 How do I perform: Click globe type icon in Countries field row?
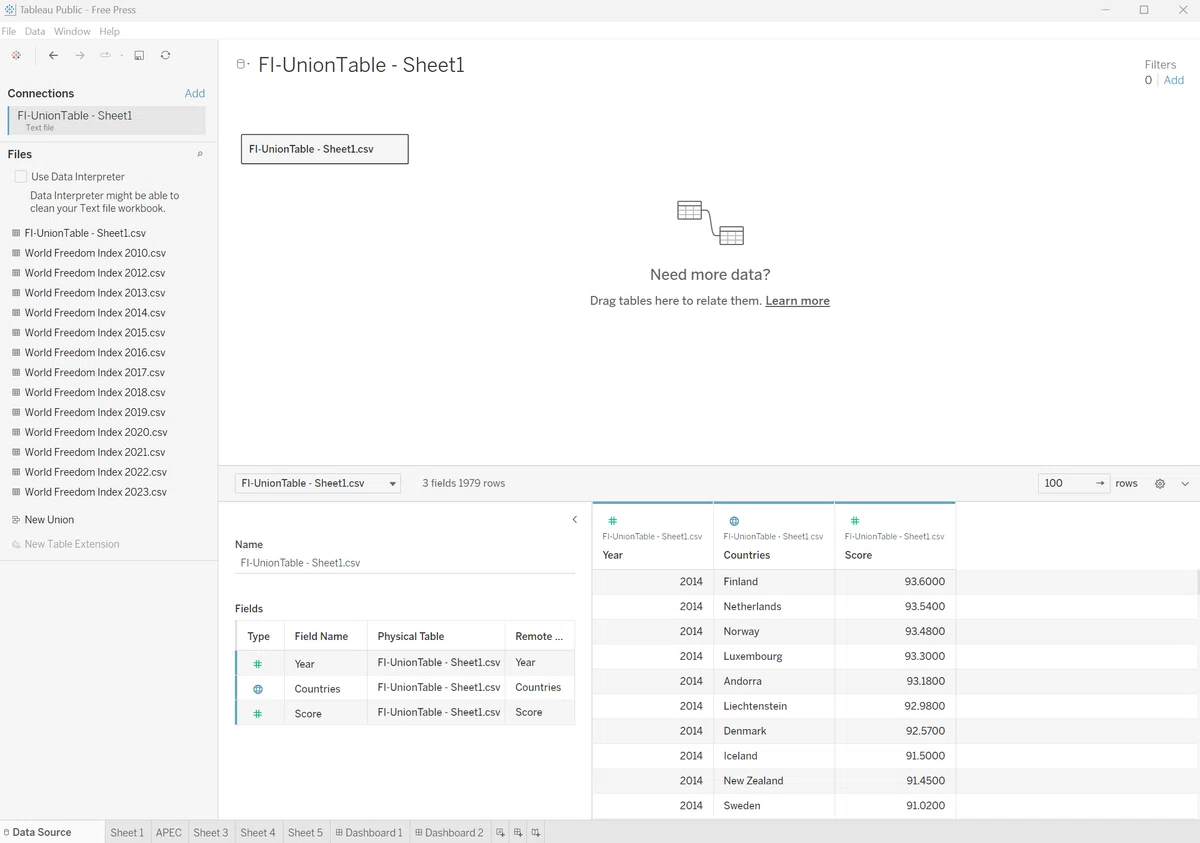(x=258, y=689)
